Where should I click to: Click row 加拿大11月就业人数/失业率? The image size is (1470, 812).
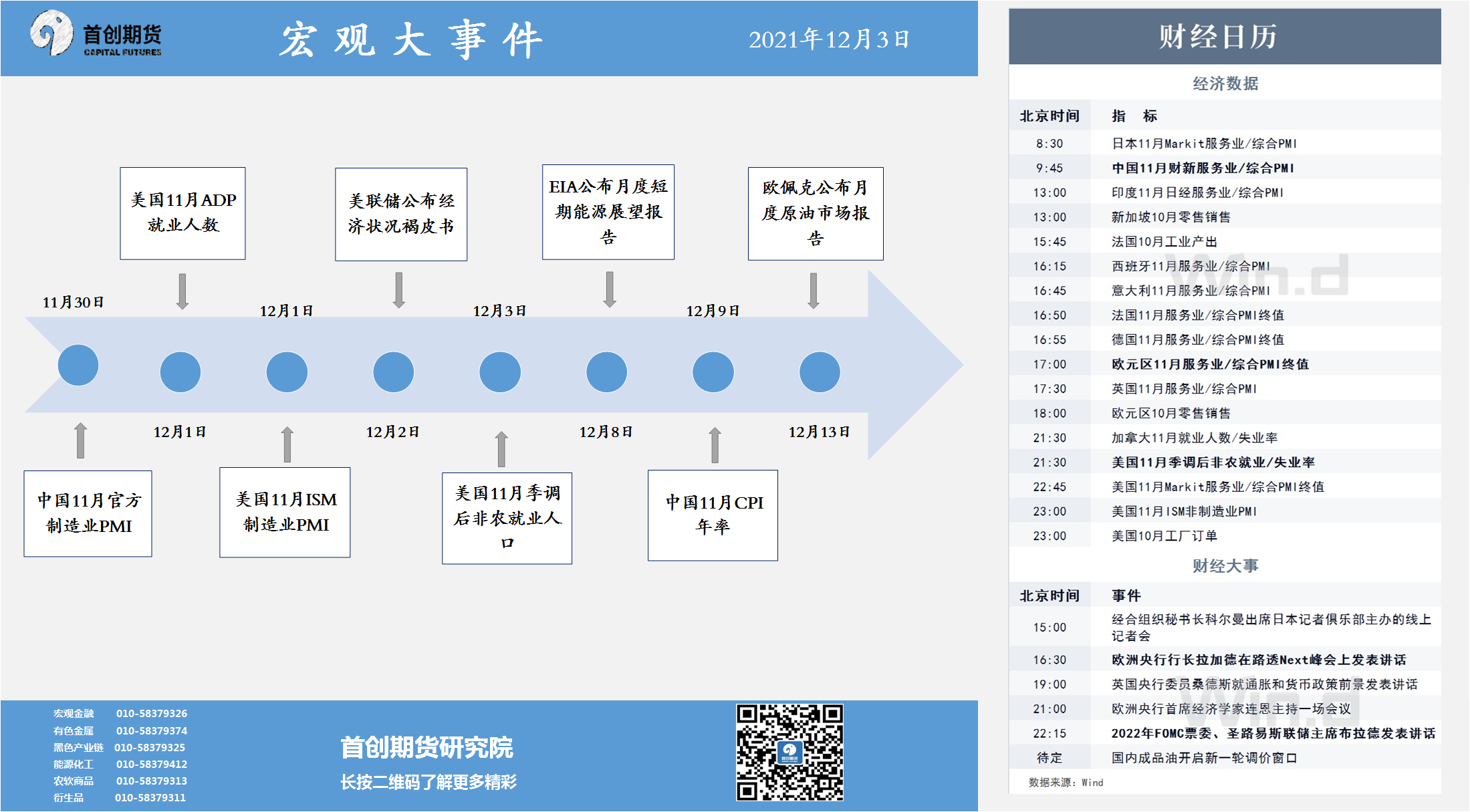(1225, 438)
